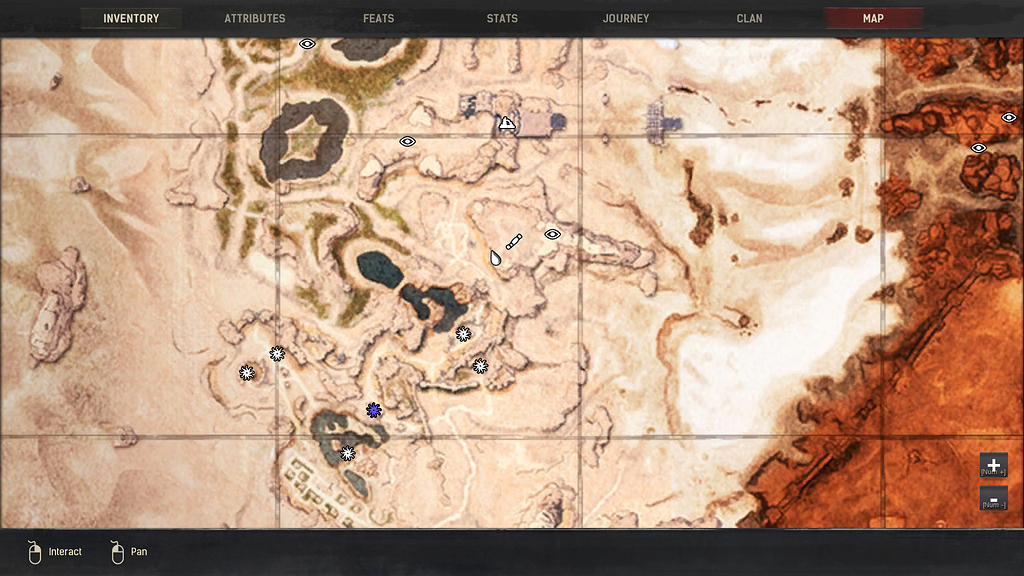Zoom in with the Num + button
Screen dimensions: 1024x576
point(993,465)
